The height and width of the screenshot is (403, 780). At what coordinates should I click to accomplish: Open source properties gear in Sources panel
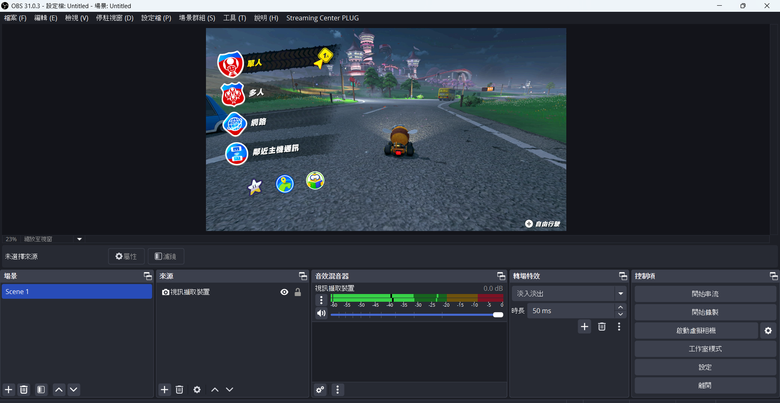tap(197, 390)
